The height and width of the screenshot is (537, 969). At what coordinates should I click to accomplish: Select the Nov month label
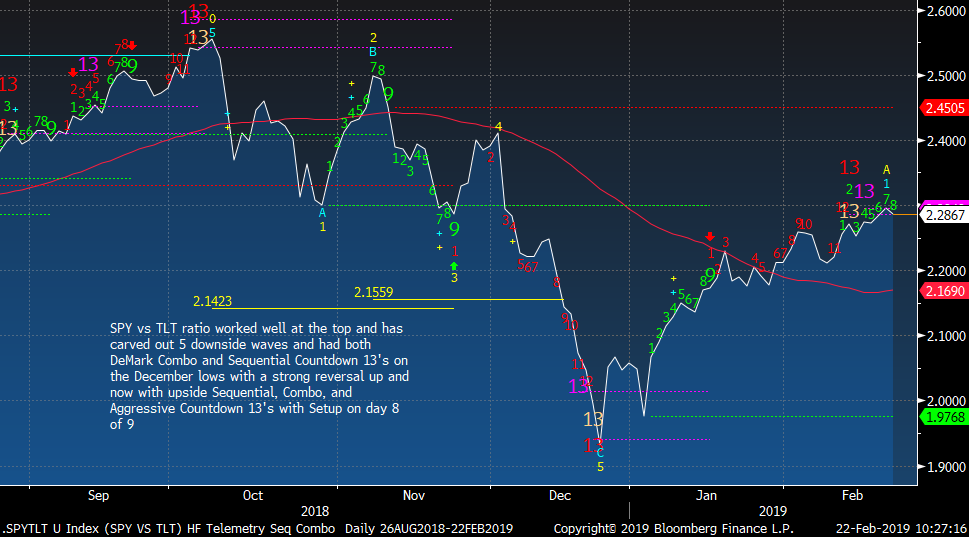tap(413, 496)
